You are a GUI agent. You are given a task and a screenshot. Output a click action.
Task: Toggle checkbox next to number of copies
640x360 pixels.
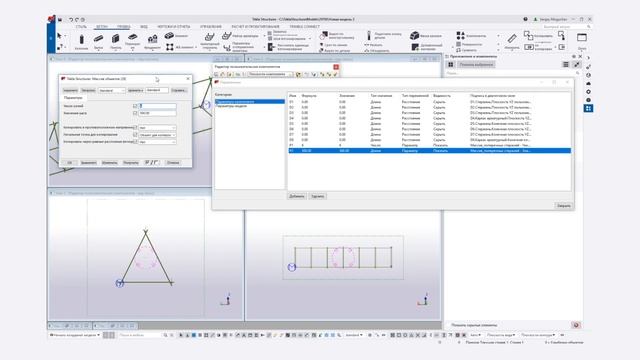pyautogui.click(x=135, y=106)
